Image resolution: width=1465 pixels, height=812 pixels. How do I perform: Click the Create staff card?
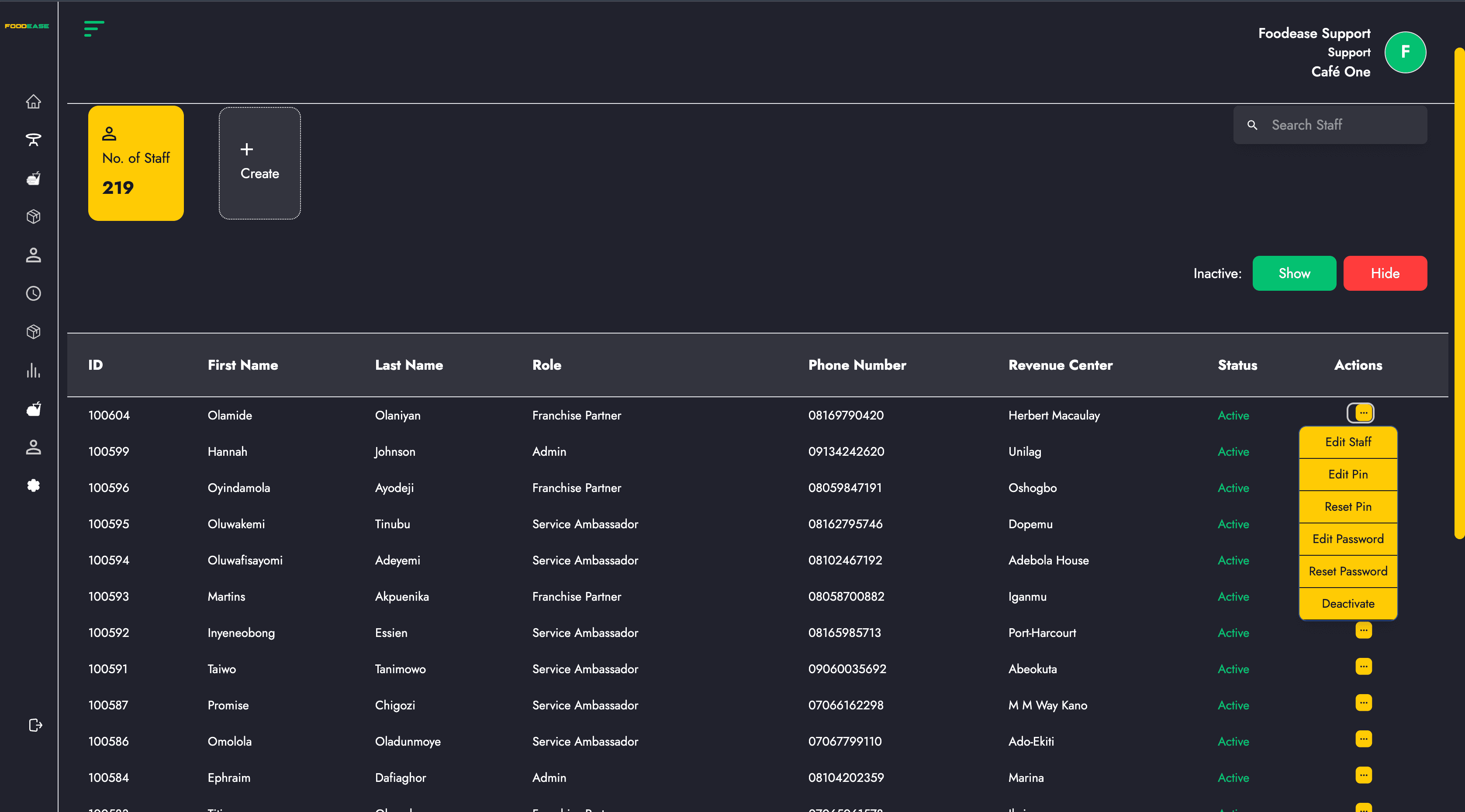click(x=260, y=163)
